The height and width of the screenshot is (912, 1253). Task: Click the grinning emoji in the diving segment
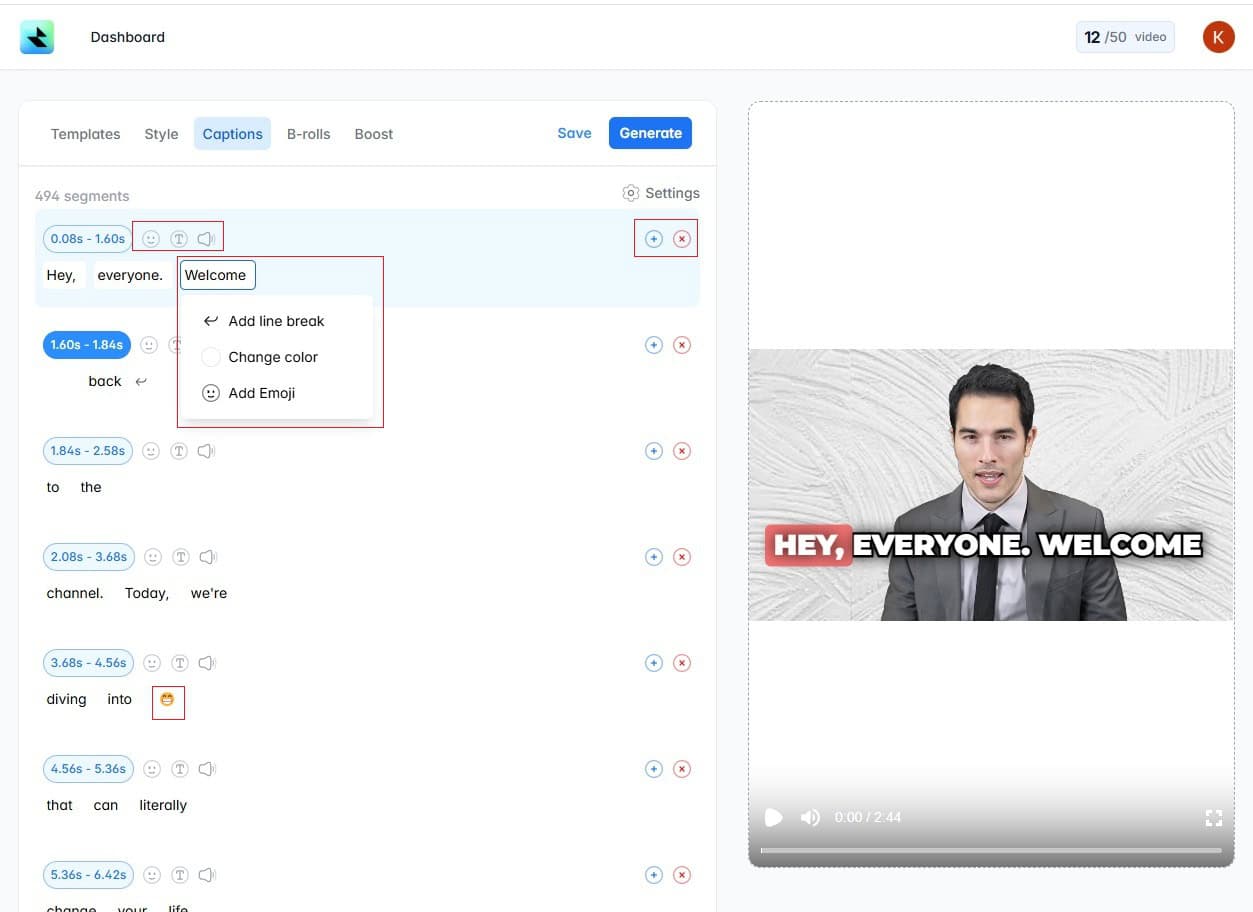(167, 701)
